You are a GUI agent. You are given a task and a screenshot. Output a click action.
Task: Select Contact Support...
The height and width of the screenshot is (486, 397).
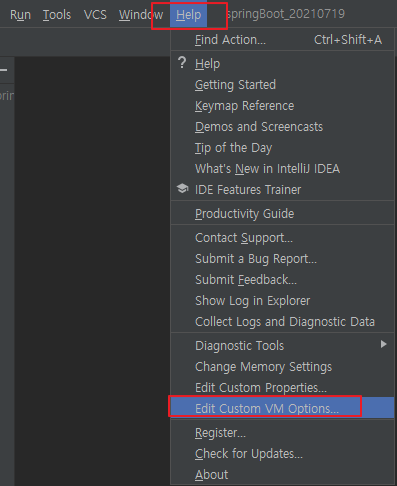[x=282, y=238]
